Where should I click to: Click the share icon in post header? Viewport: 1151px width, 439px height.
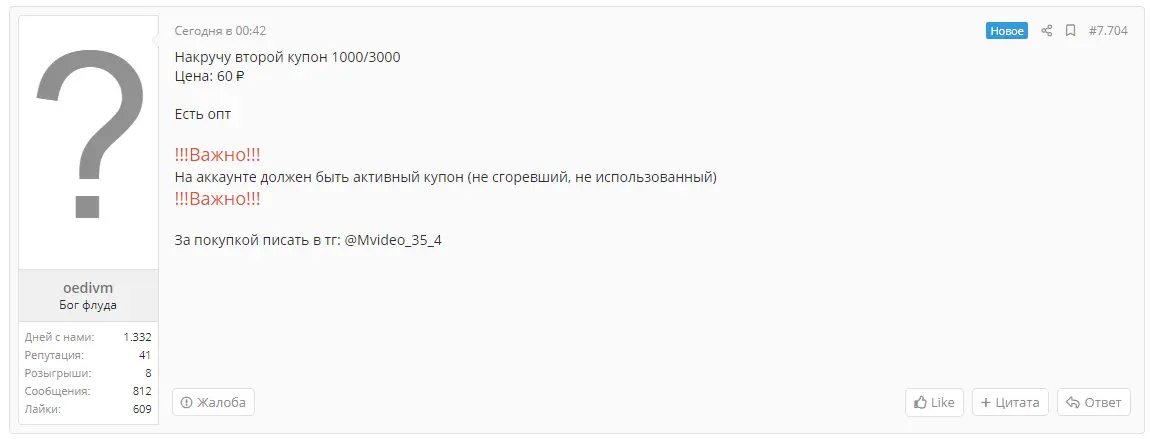(1047, 31)
